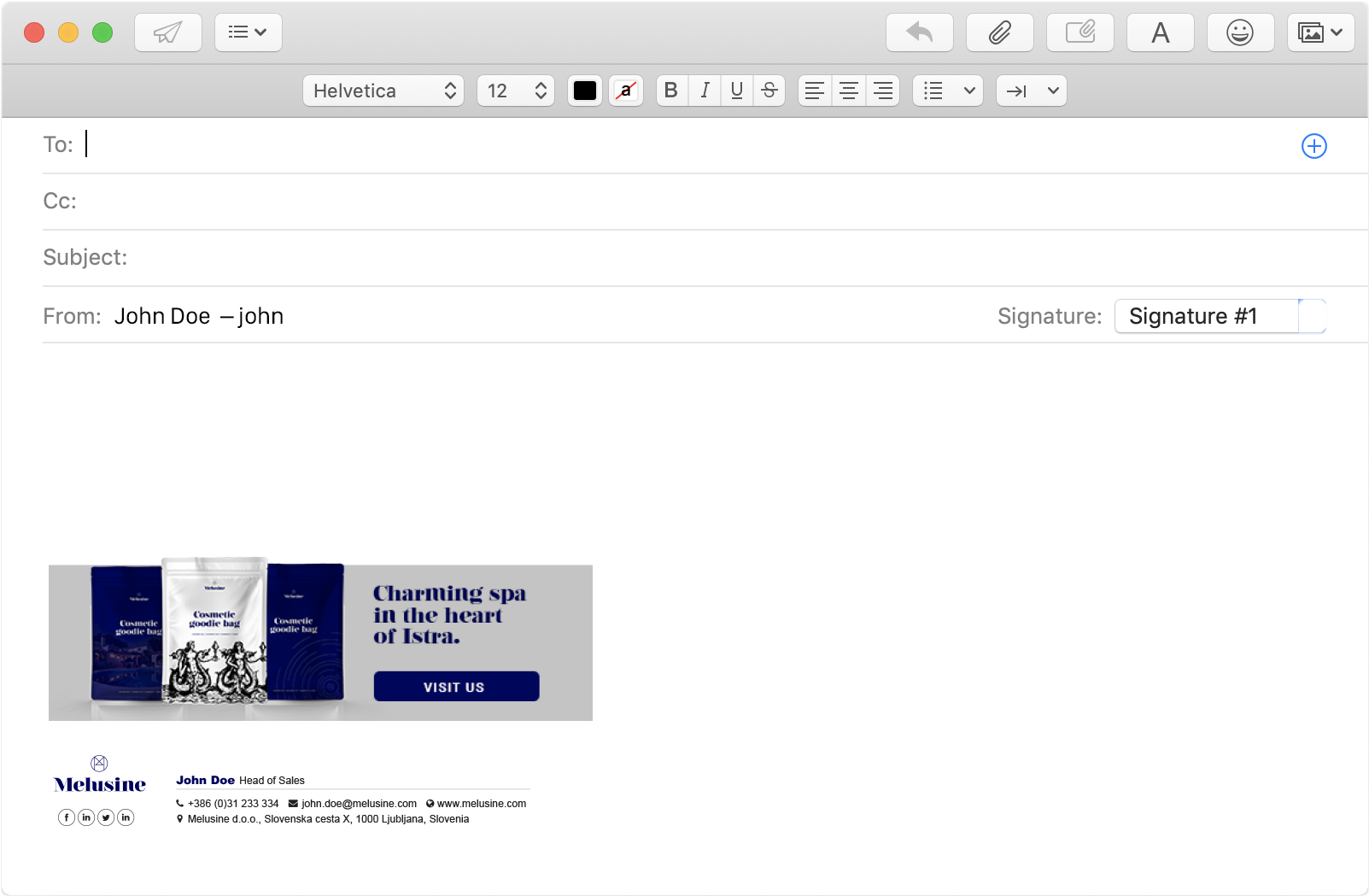The width and height of the screenshot is (1369, 896).
Task: Open the bullet list style dropdown
Action: [x=948, y=91]
